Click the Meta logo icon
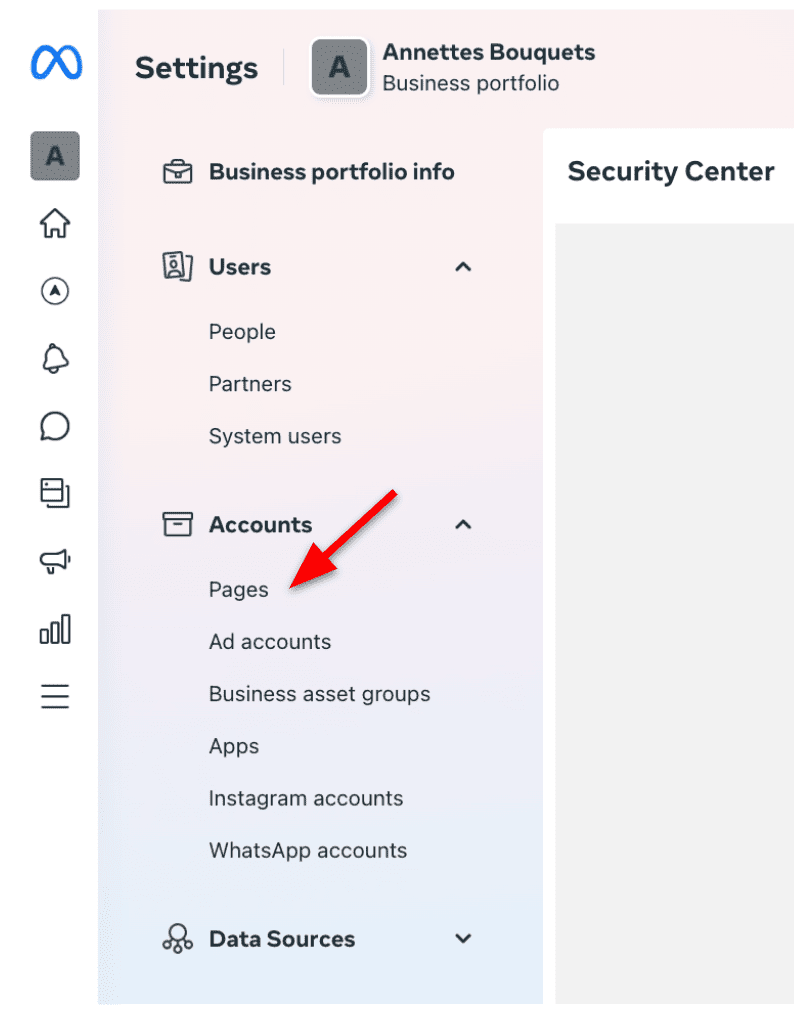This screenshot has width=794, height=1010. point(55,62)
